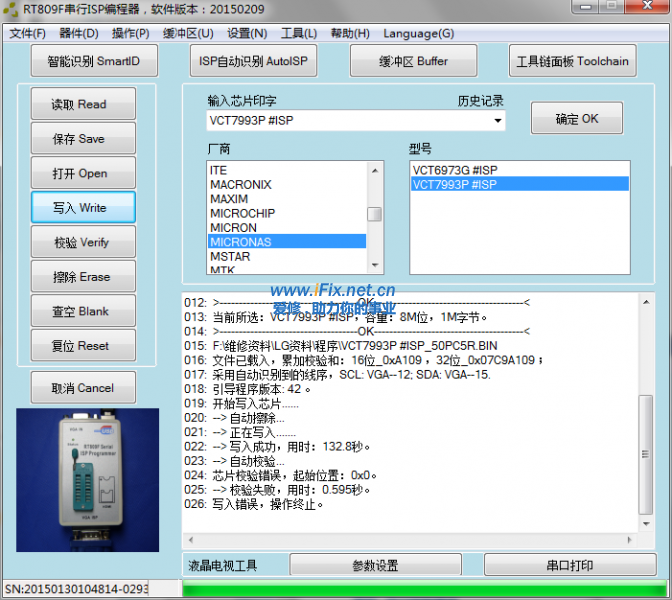Image resolution: width=672 pixels, height=600 pixels.
Task: Click log line 013 当前所选
Action: [336, 317]
